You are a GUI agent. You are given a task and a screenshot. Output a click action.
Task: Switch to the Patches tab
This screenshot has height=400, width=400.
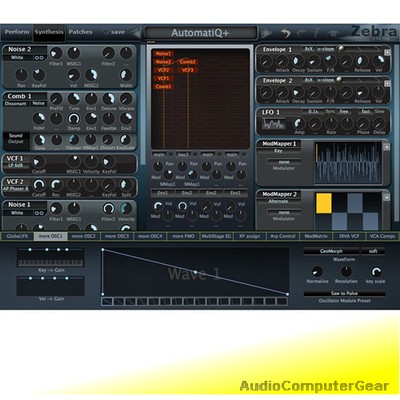pos(80,32)
